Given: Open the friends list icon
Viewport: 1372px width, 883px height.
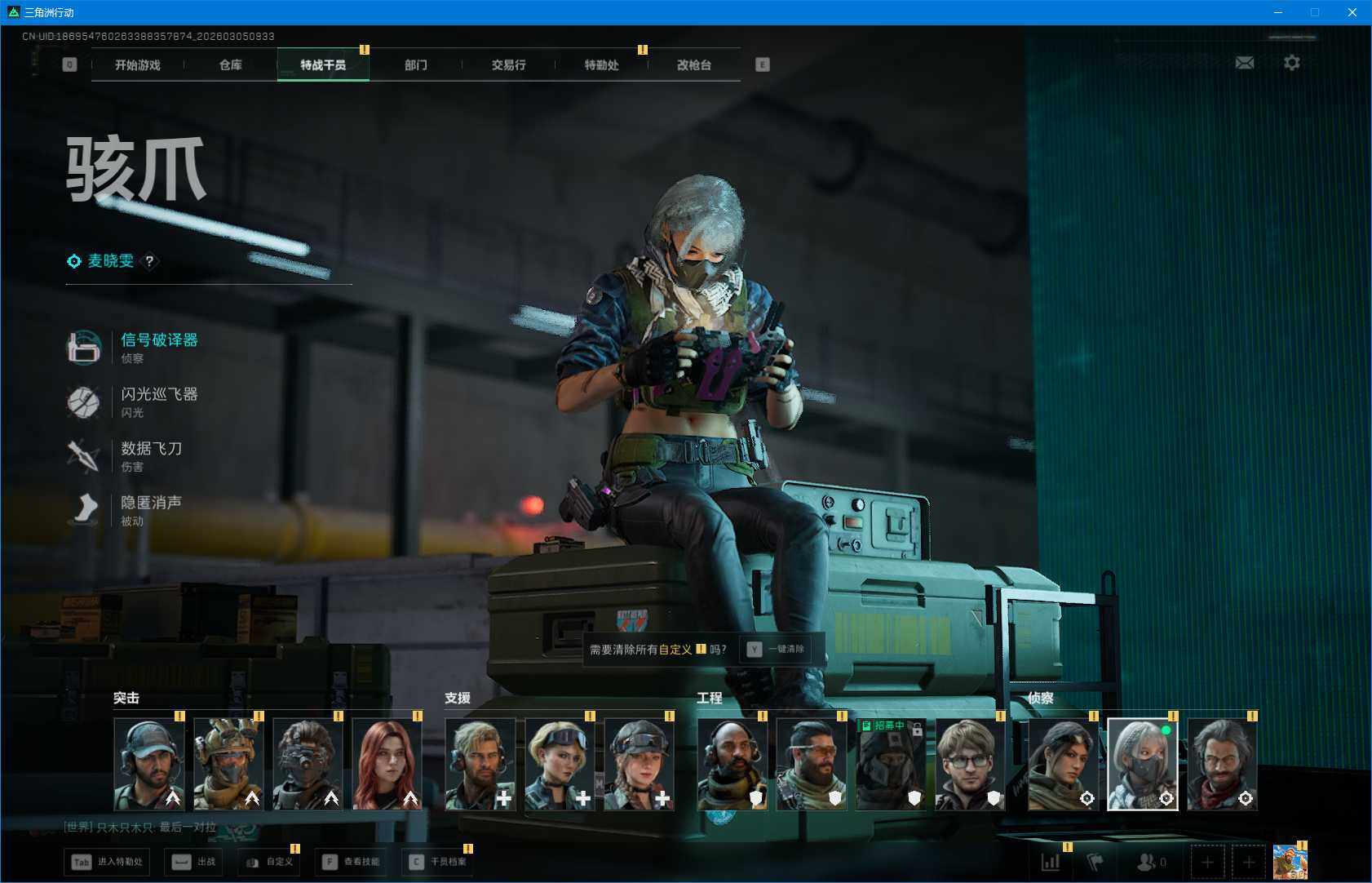Looking at the screenshot, I should tap(1151, 862).
